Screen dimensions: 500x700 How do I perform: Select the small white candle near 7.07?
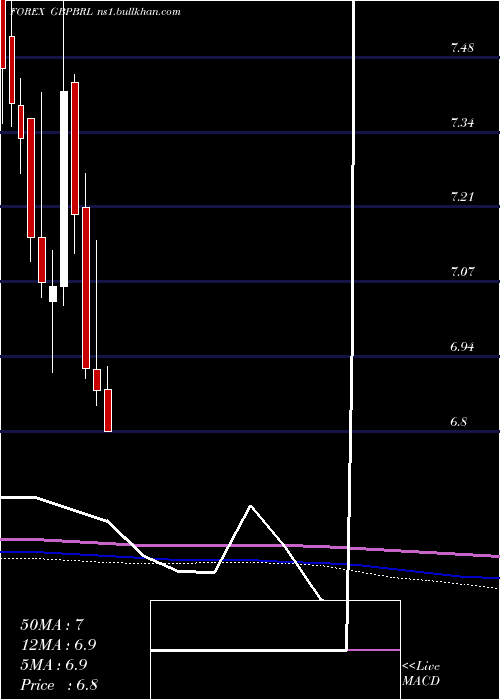point(53,294)
